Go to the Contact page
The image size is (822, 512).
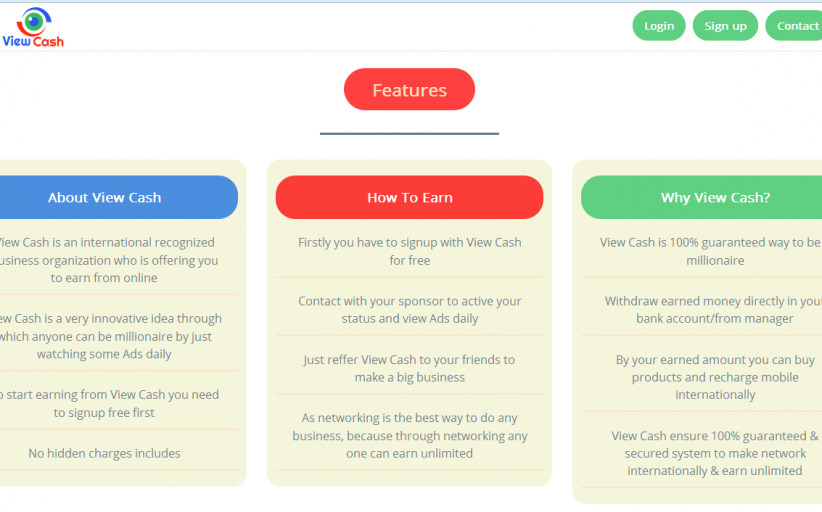click(x=796, y=26)
